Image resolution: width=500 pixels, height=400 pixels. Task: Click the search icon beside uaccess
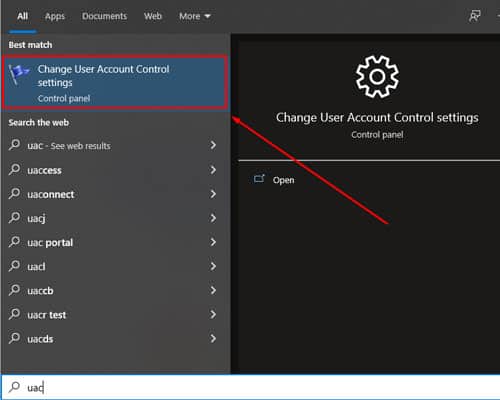click(14, 170)
